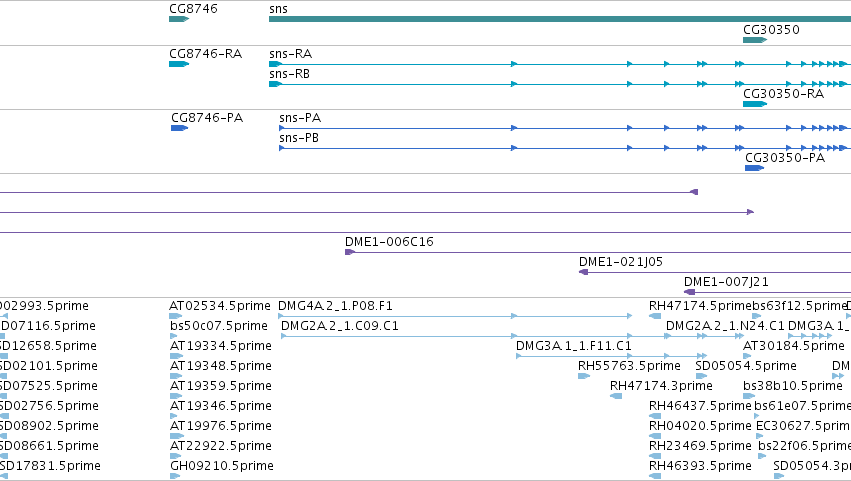Click the AT30184.5prime EST label
851x481 pixels.
793,346
